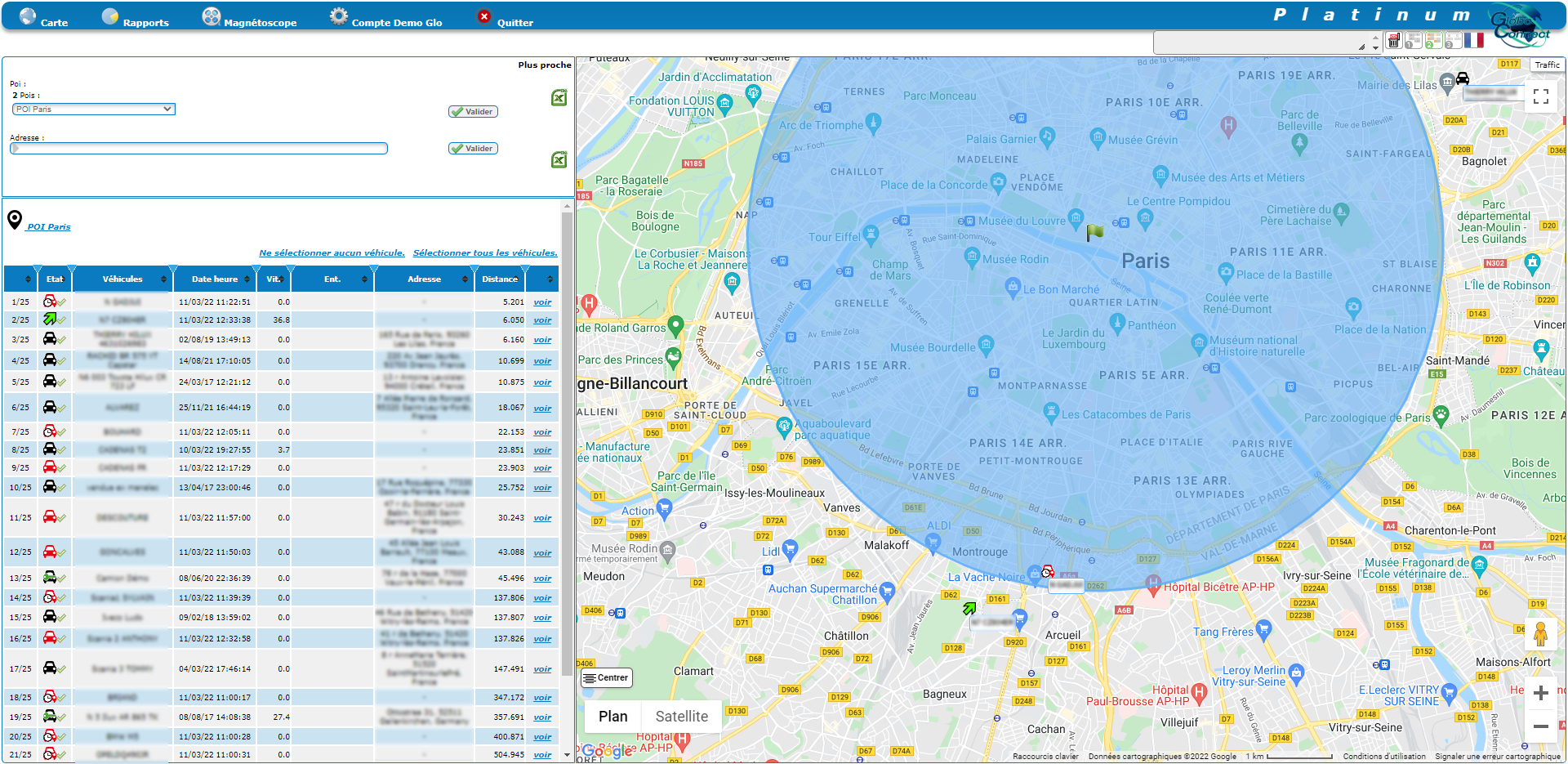Validate the address with Valider button
This screenshot has height=764, width=1568.
click(473, 149)
